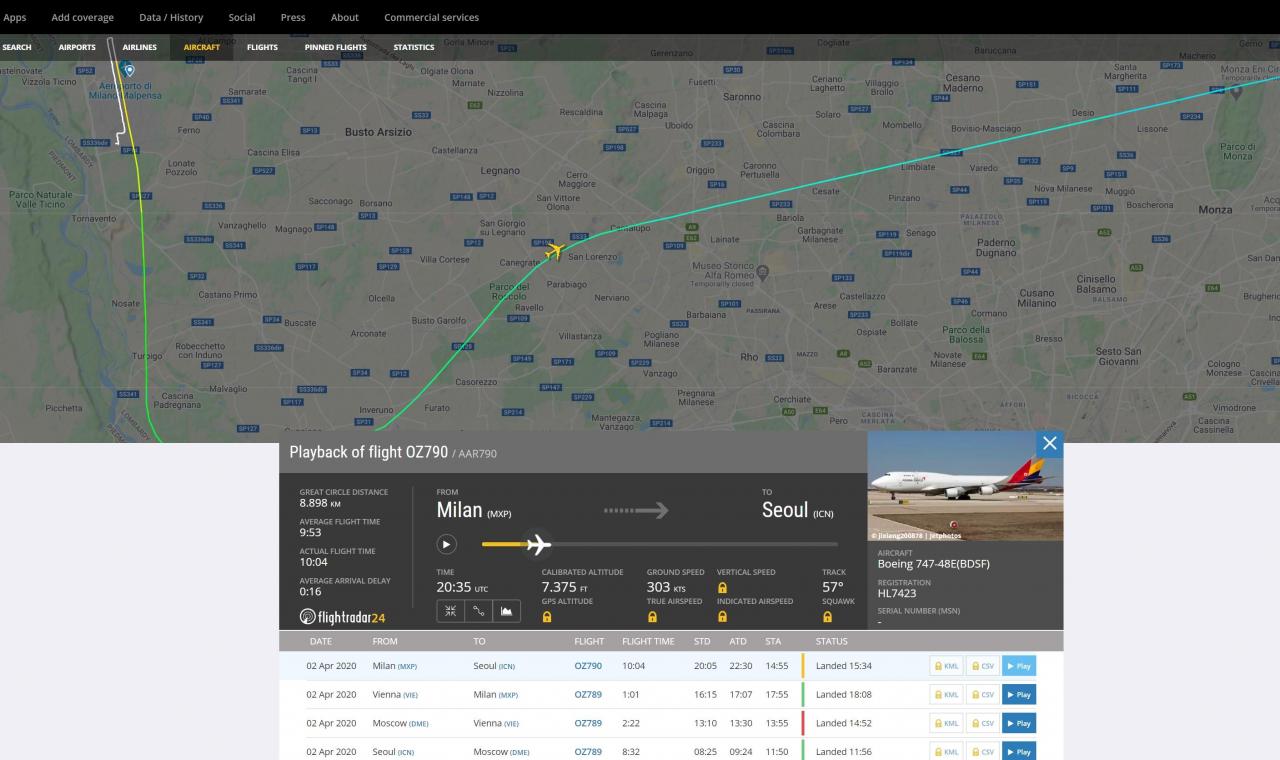Image resolution: width=1280 pixels, height=760 pixels.
Task: Open the OZ790 flight link in table
Action: tap(588, 665)
